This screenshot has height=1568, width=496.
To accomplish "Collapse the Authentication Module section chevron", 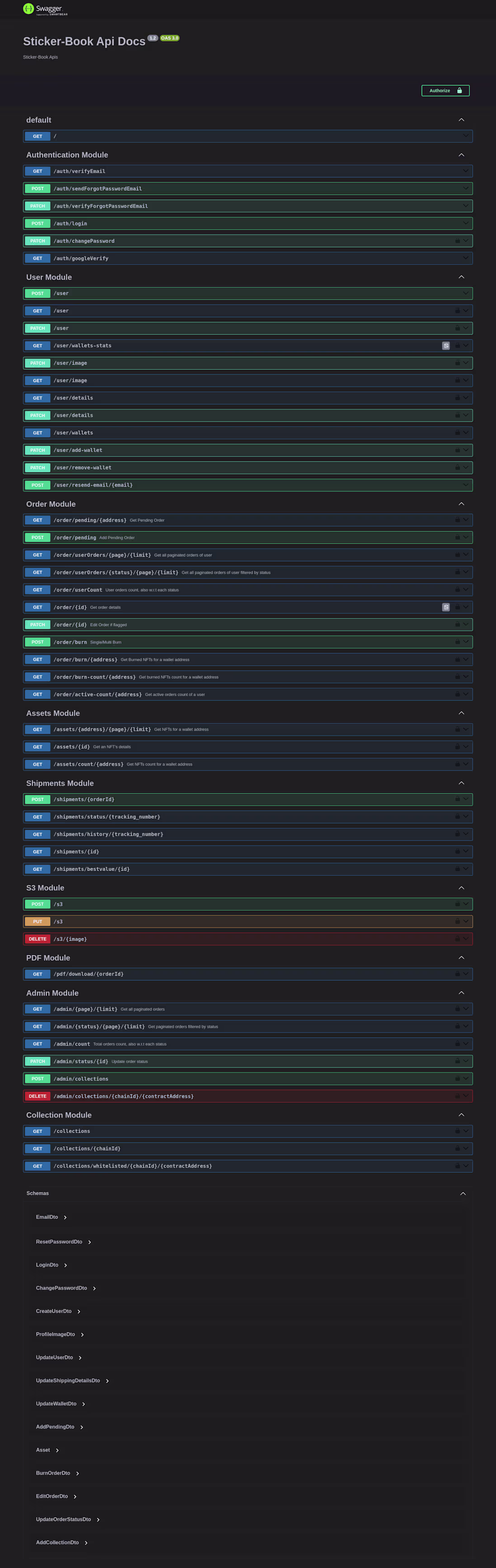I will click(x=461, y=155).
